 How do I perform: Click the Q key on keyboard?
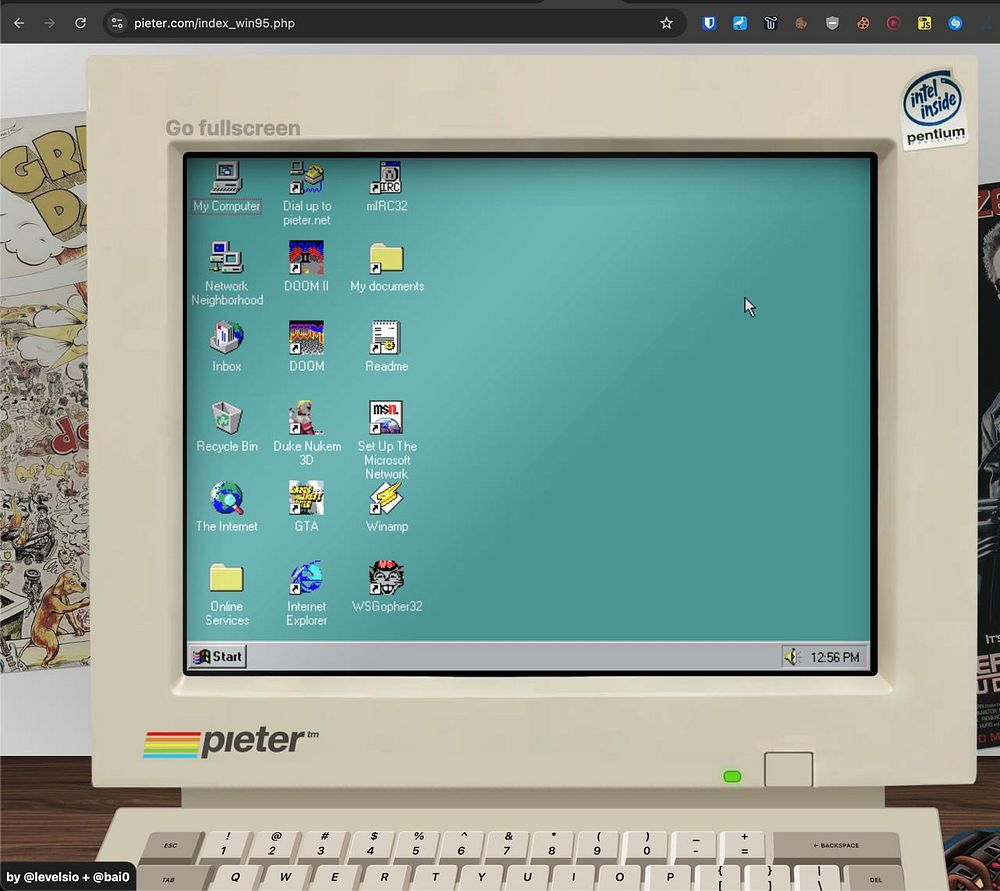click(235, 878)
